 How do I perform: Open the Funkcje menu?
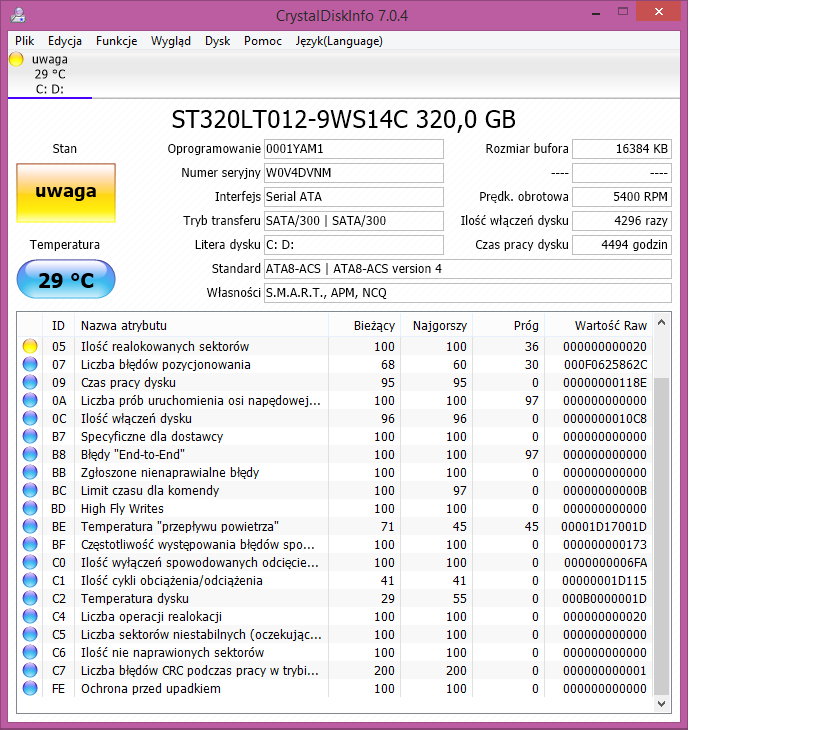point(116,41)
